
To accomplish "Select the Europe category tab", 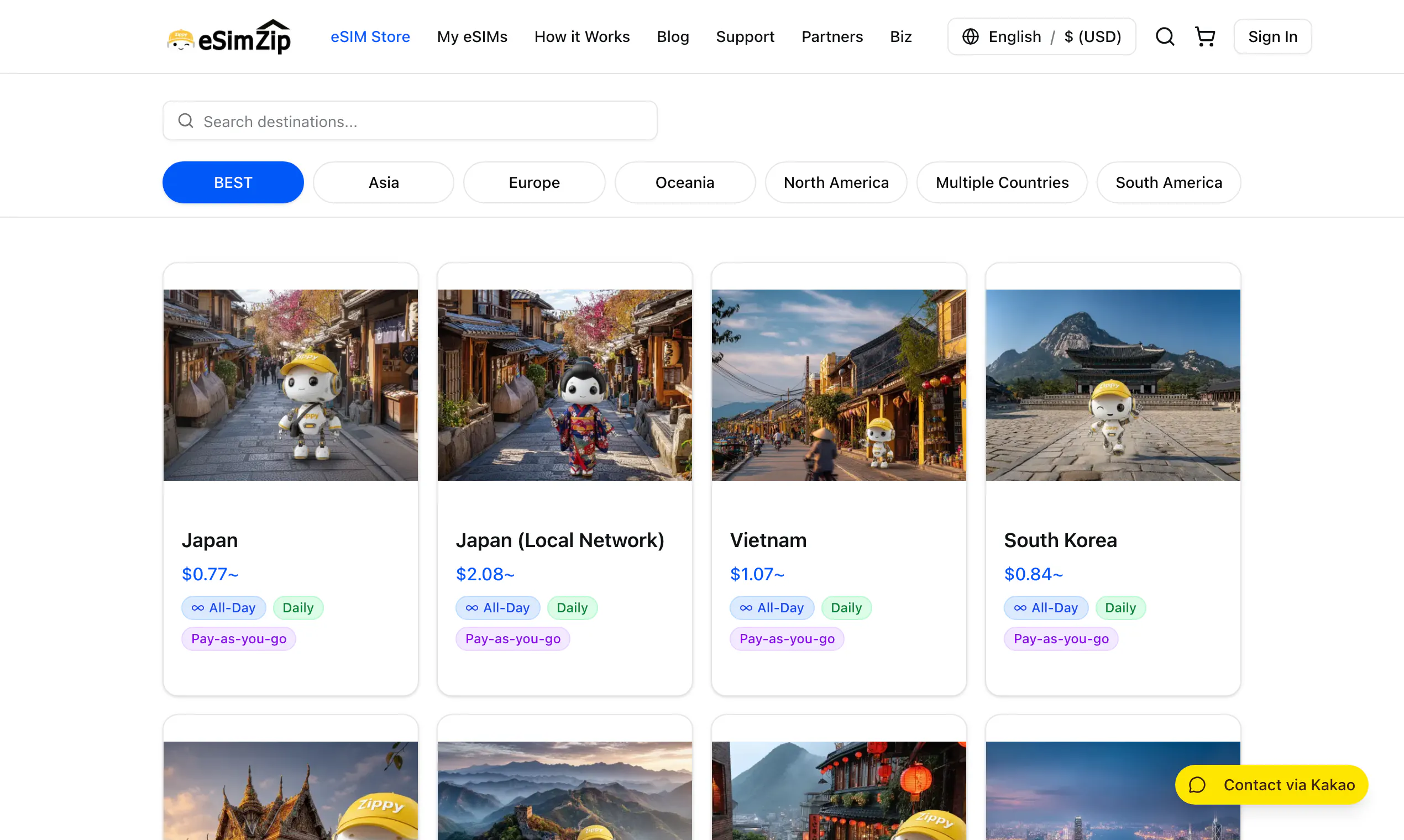I will [535, 182].
